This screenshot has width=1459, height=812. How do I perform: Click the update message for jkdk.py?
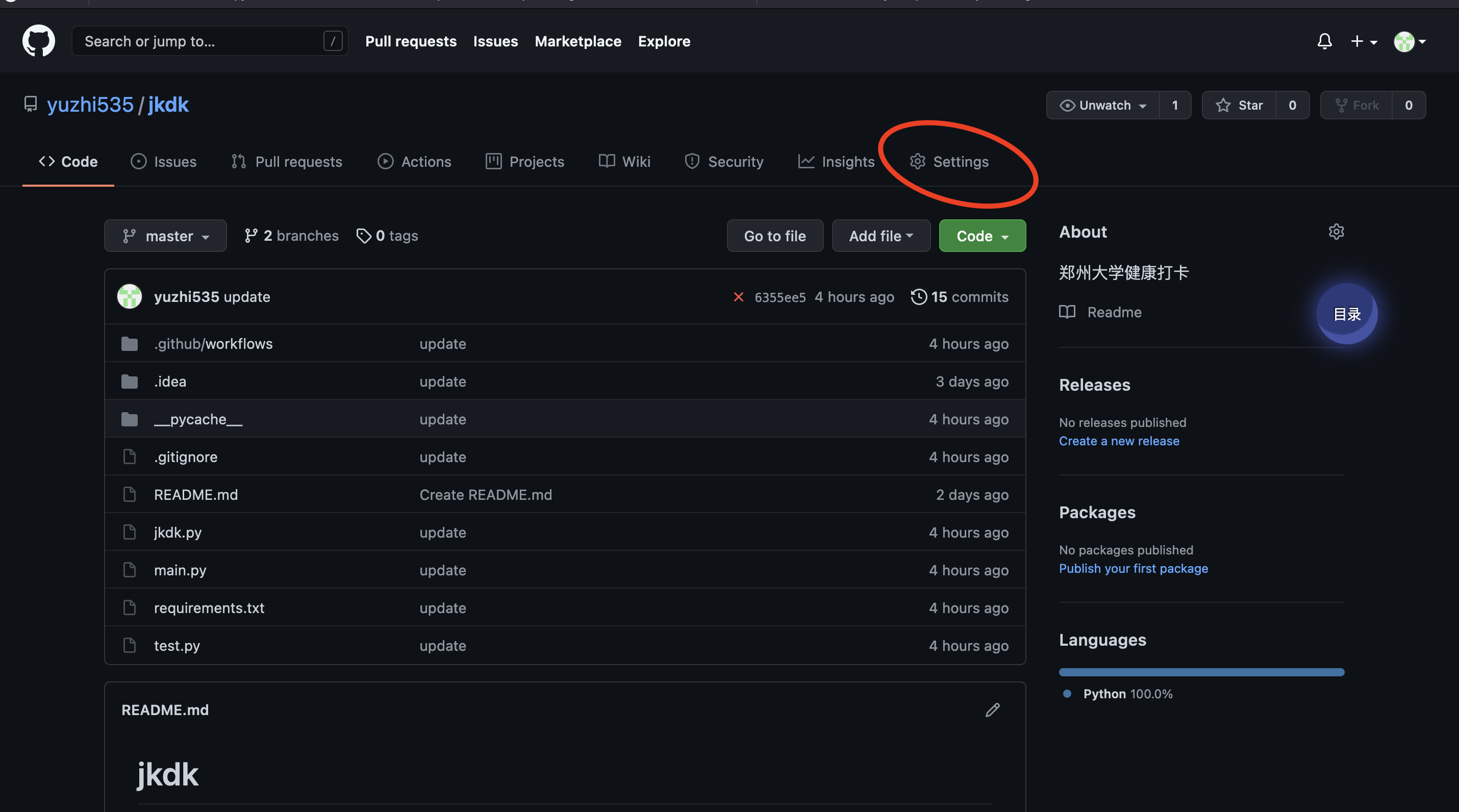(442, 532)
